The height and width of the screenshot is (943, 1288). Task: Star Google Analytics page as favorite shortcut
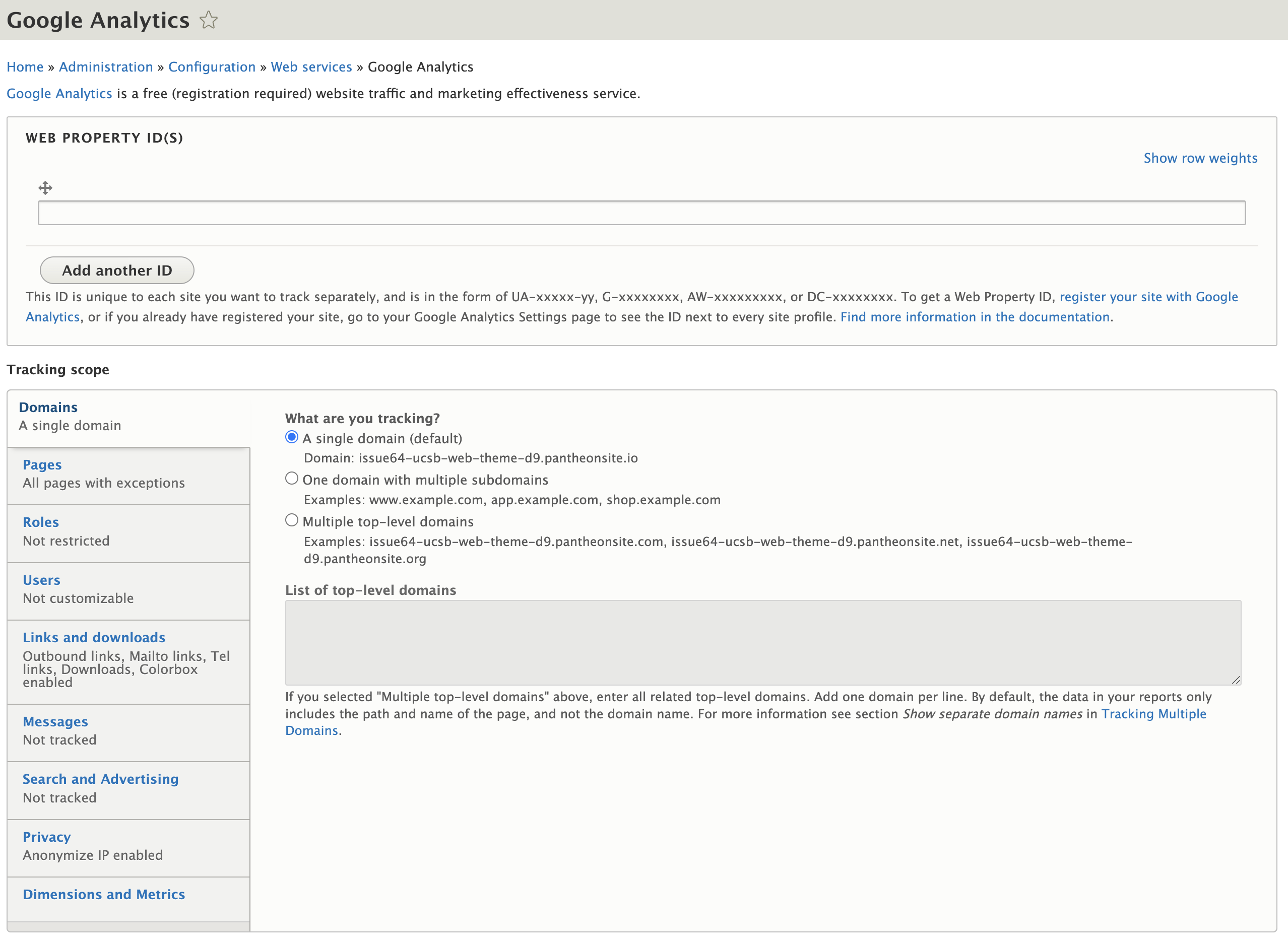click(x=209, y=20)
